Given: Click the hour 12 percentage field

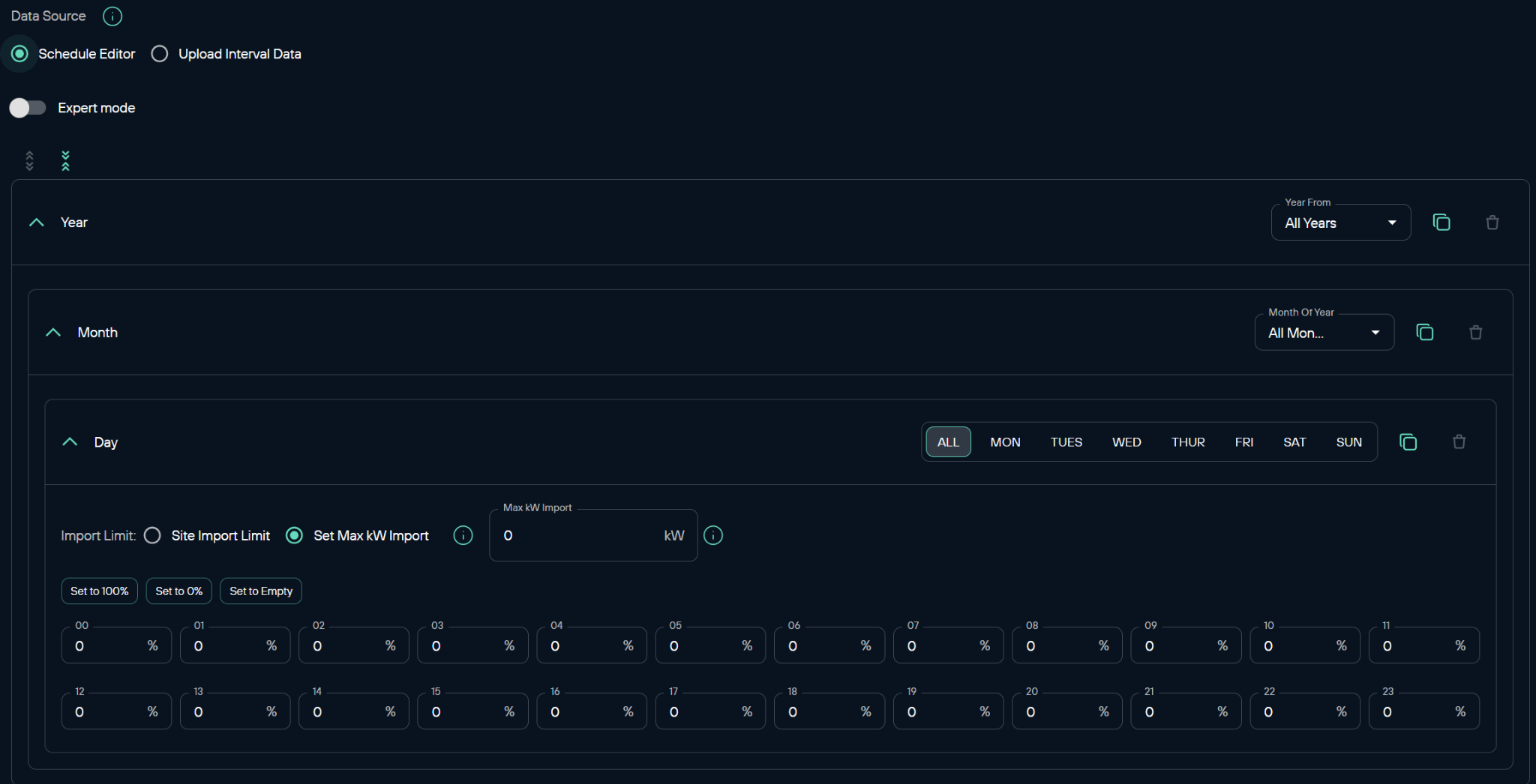Looking at the screenshot, I should pyautogui.click(x=116, y=711).
